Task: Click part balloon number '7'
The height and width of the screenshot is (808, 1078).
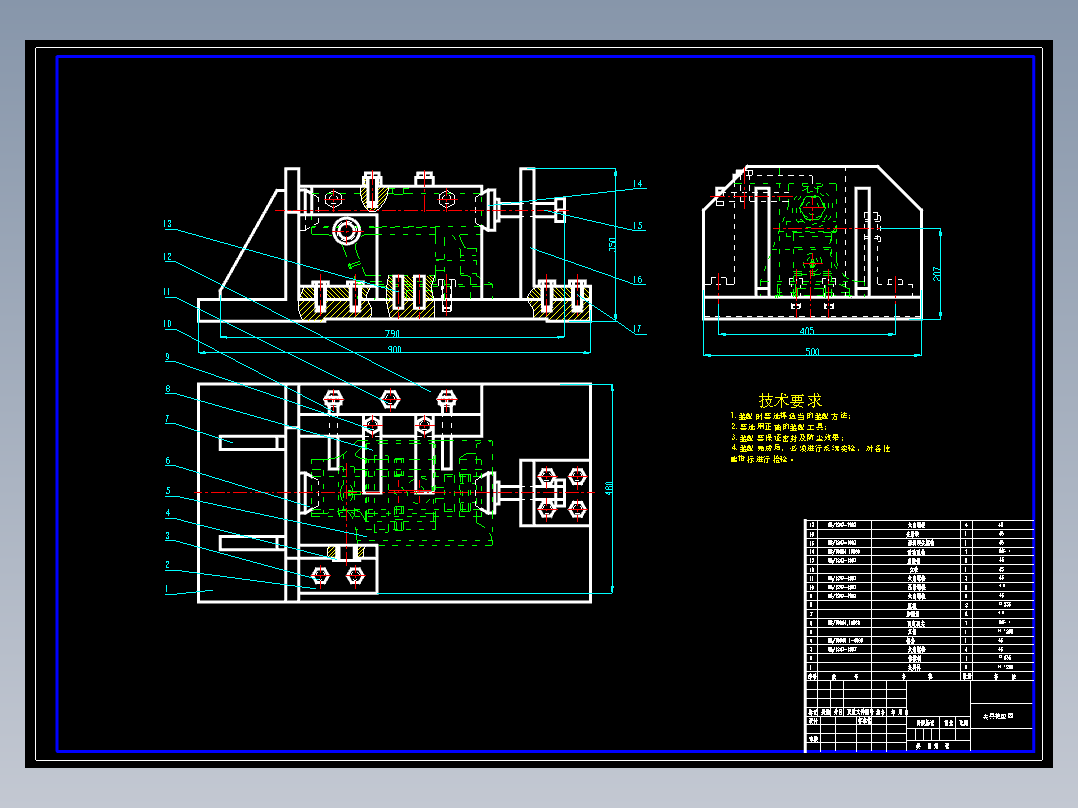Action: point(167,418)
